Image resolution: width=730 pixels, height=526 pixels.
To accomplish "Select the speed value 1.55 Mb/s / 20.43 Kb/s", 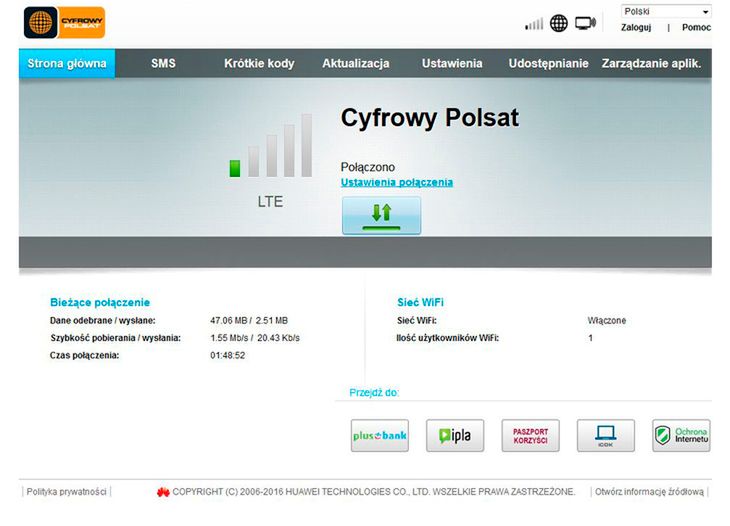I will click(x=255, y=338).
